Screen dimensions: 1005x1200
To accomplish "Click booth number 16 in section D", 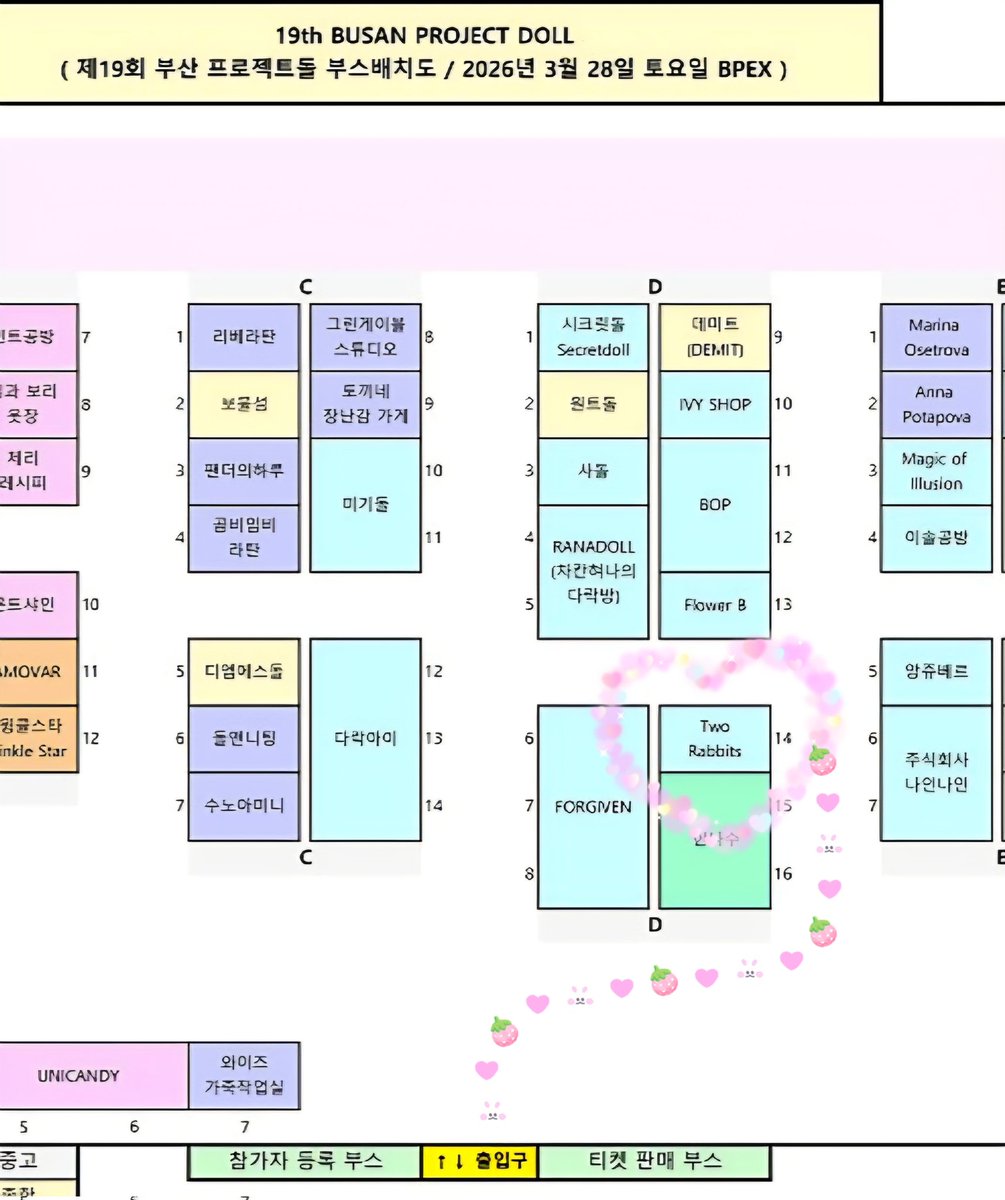I will 783,874.
